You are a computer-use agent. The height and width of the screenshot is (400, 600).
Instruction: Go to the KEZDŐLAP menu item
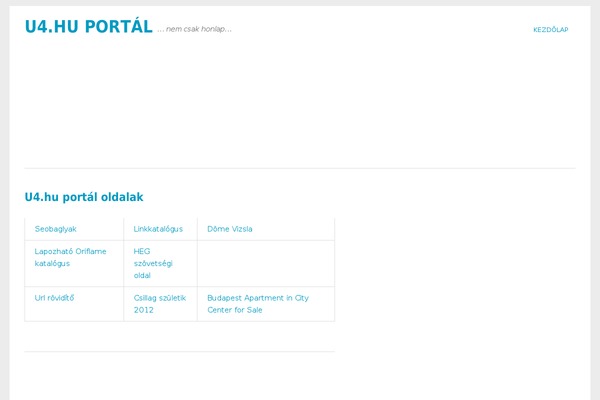coord(551,30)
